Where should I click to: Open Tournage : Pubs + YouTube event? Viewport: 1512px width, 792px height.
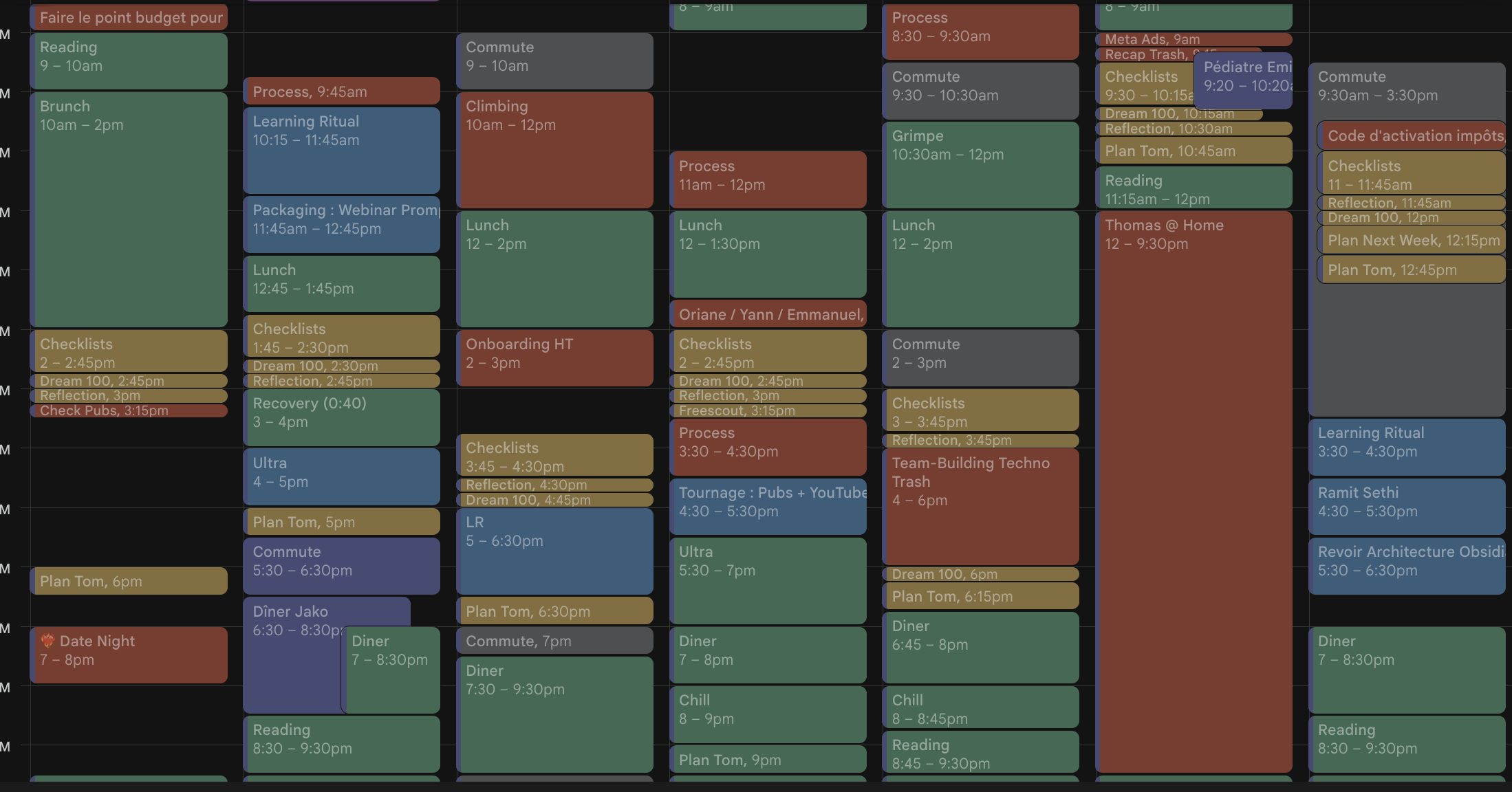tap(768, 506)
